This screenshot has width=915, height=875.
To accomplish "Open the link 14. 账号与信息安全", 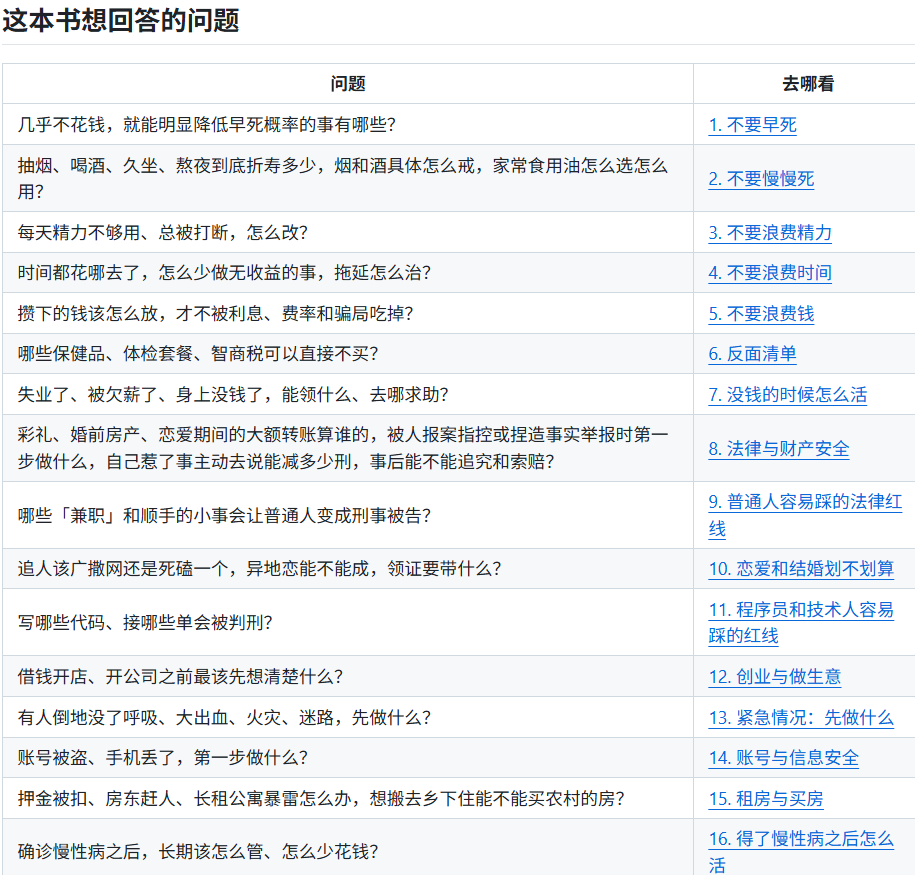I will pyautogui.click(x=784, y=758).
